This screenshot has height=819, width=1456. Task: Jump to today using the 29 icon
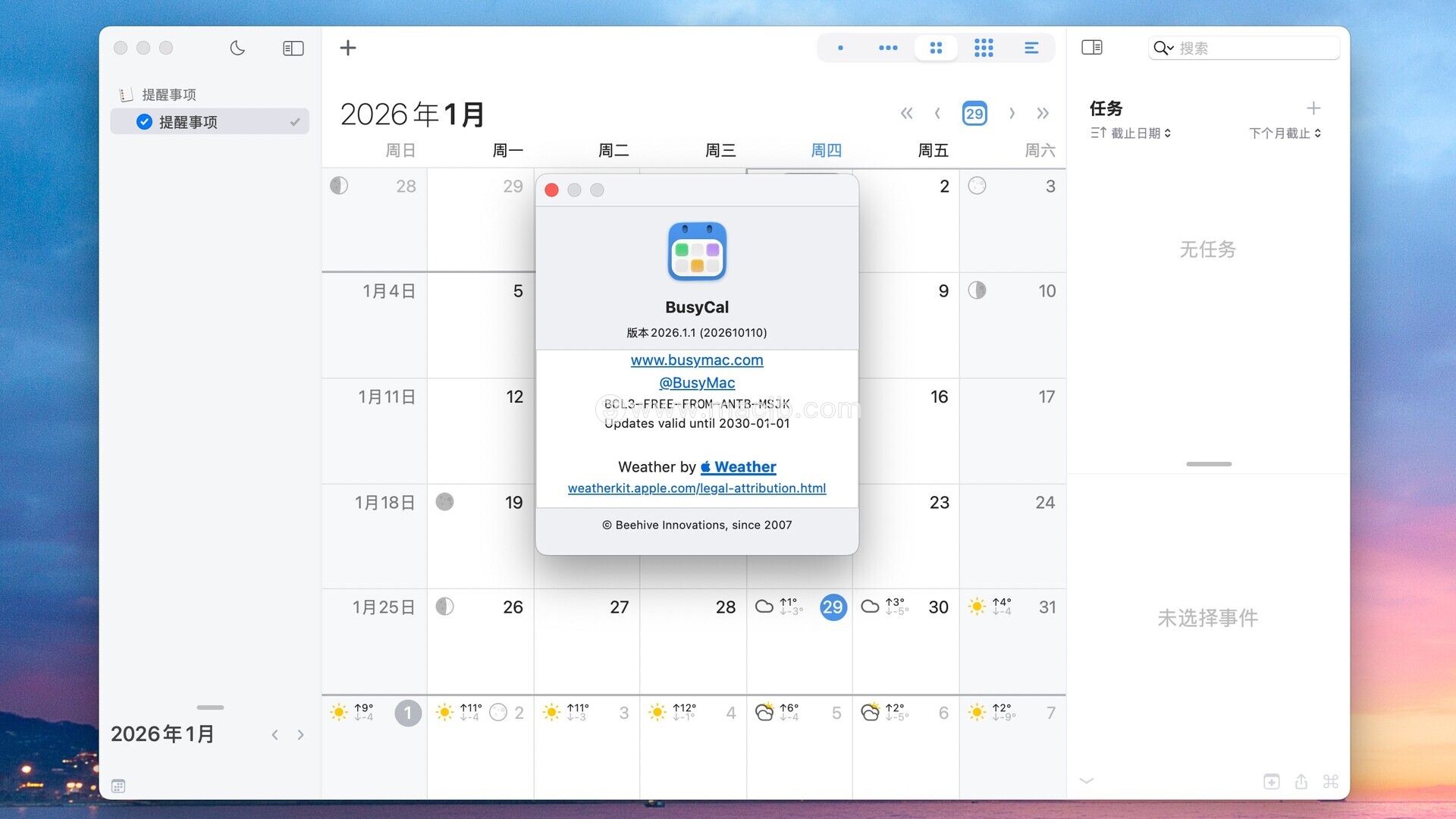point(974,114)
